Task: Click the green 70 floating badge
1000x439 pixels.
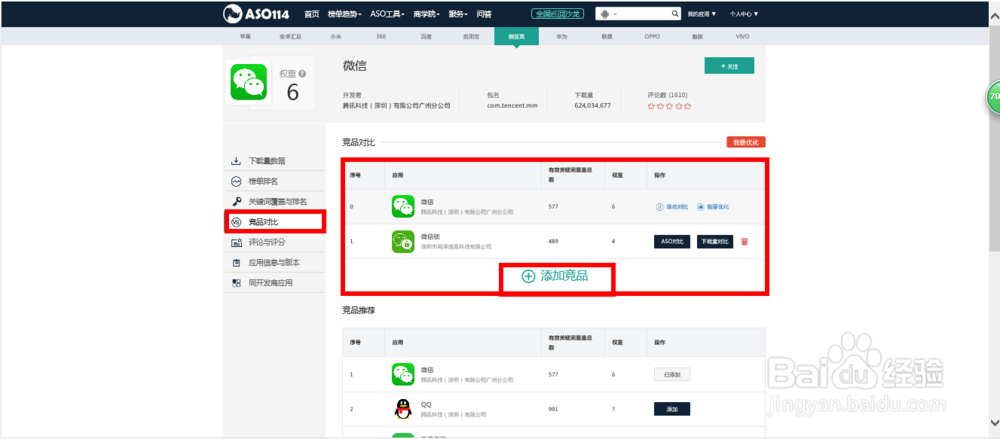Action: [993, 97]
